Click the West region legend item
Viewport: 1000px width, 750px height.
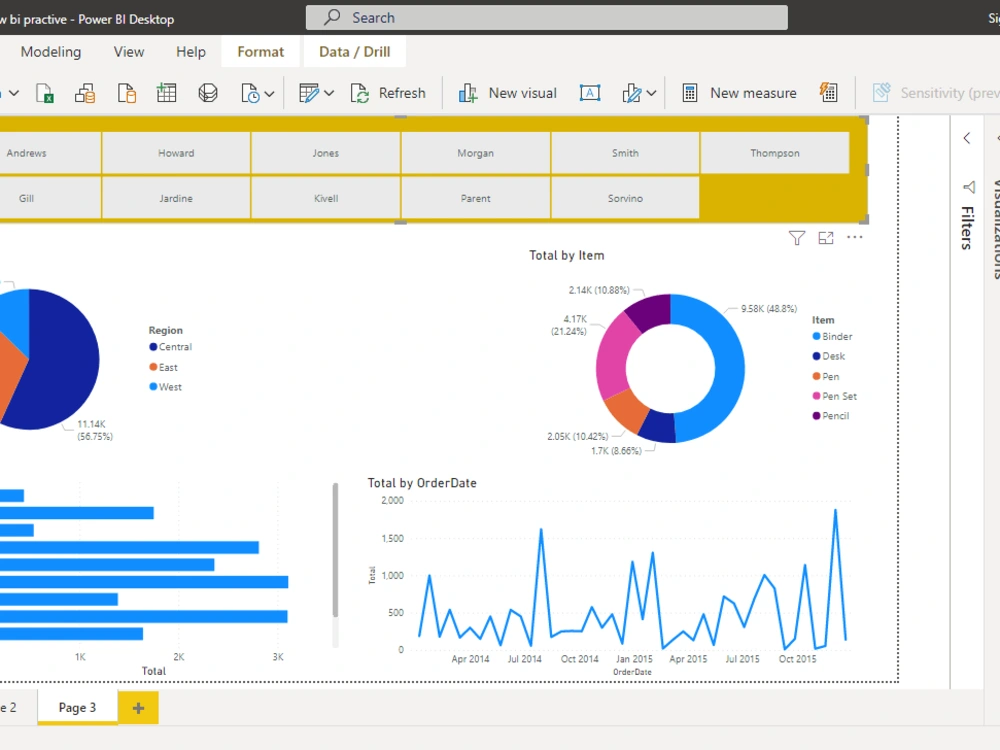point(165,387)
